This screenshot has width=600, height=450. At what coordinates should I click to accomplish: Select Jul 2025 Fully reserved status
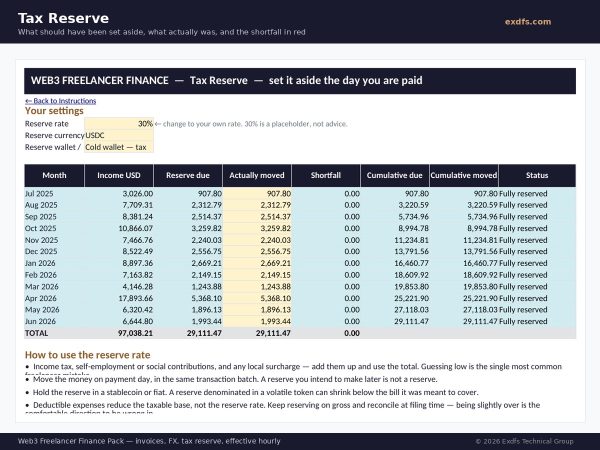pos(537,194)
